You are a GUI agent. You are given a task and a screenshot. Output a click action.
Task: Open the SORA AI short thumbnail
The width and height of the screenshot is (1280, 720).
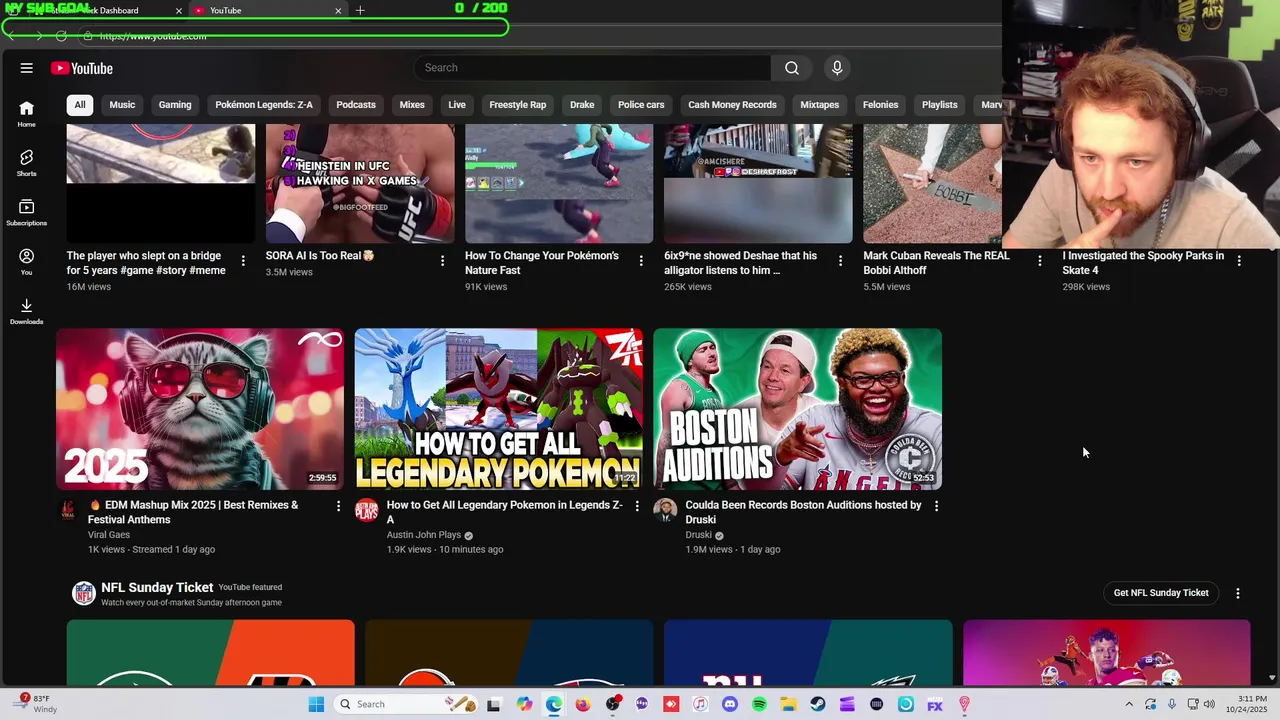pyautogui.click(x=360, y=184)
